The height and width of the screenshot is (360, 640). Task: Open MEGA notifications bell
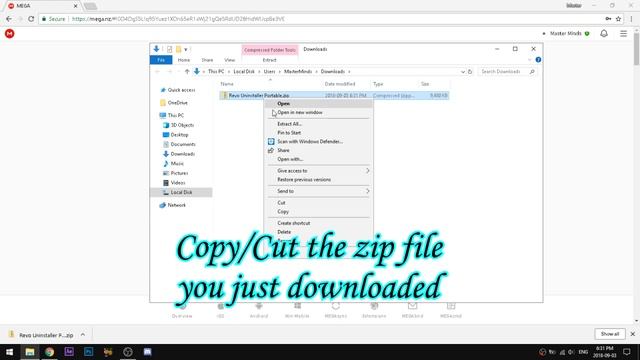(604, 33)
